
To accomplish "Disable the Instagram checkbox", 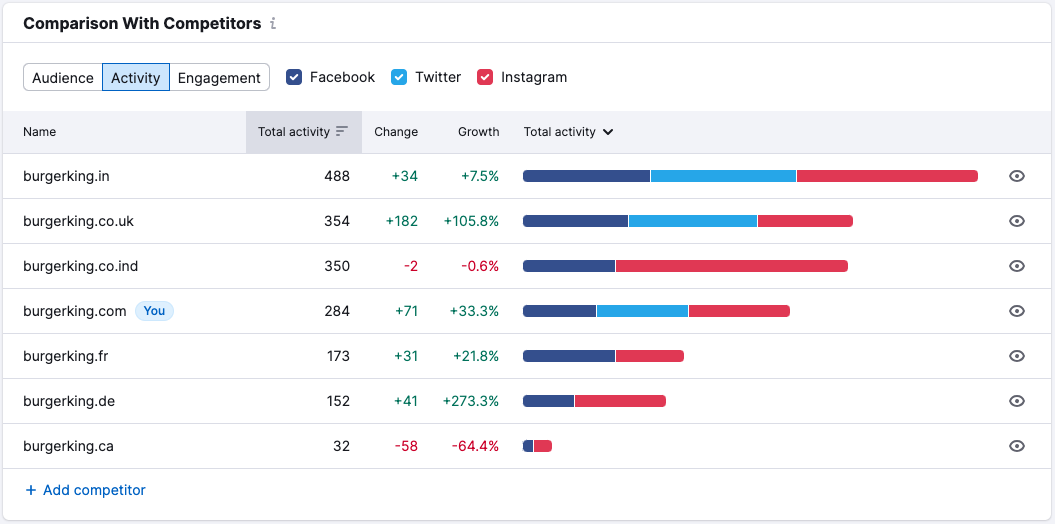I will pyautogui.click(x=485, y=77).
